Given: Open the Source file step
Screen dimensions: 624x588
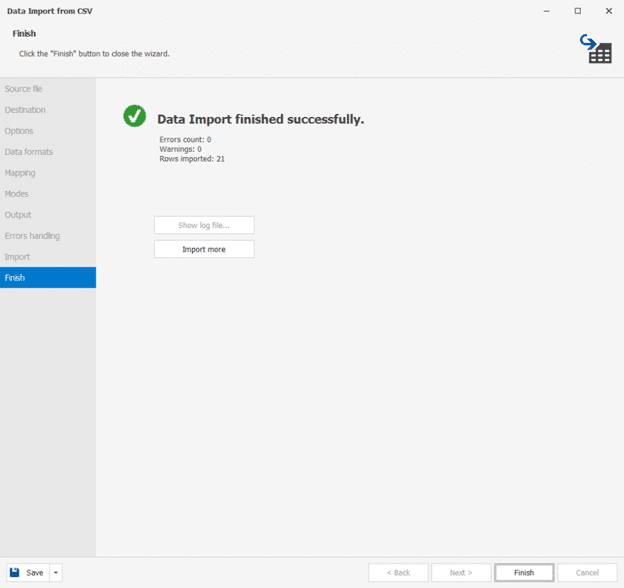Looking at the screenshot, I should point(24,89).
